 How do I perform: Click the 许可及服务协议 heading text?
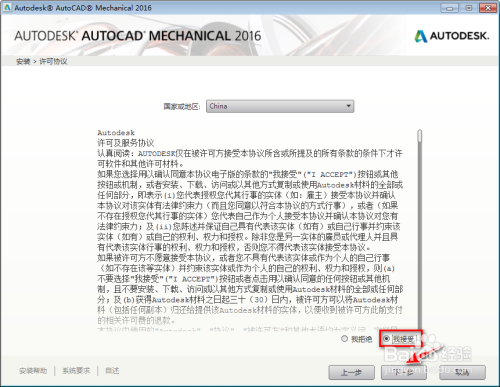(x=126, y=143)
